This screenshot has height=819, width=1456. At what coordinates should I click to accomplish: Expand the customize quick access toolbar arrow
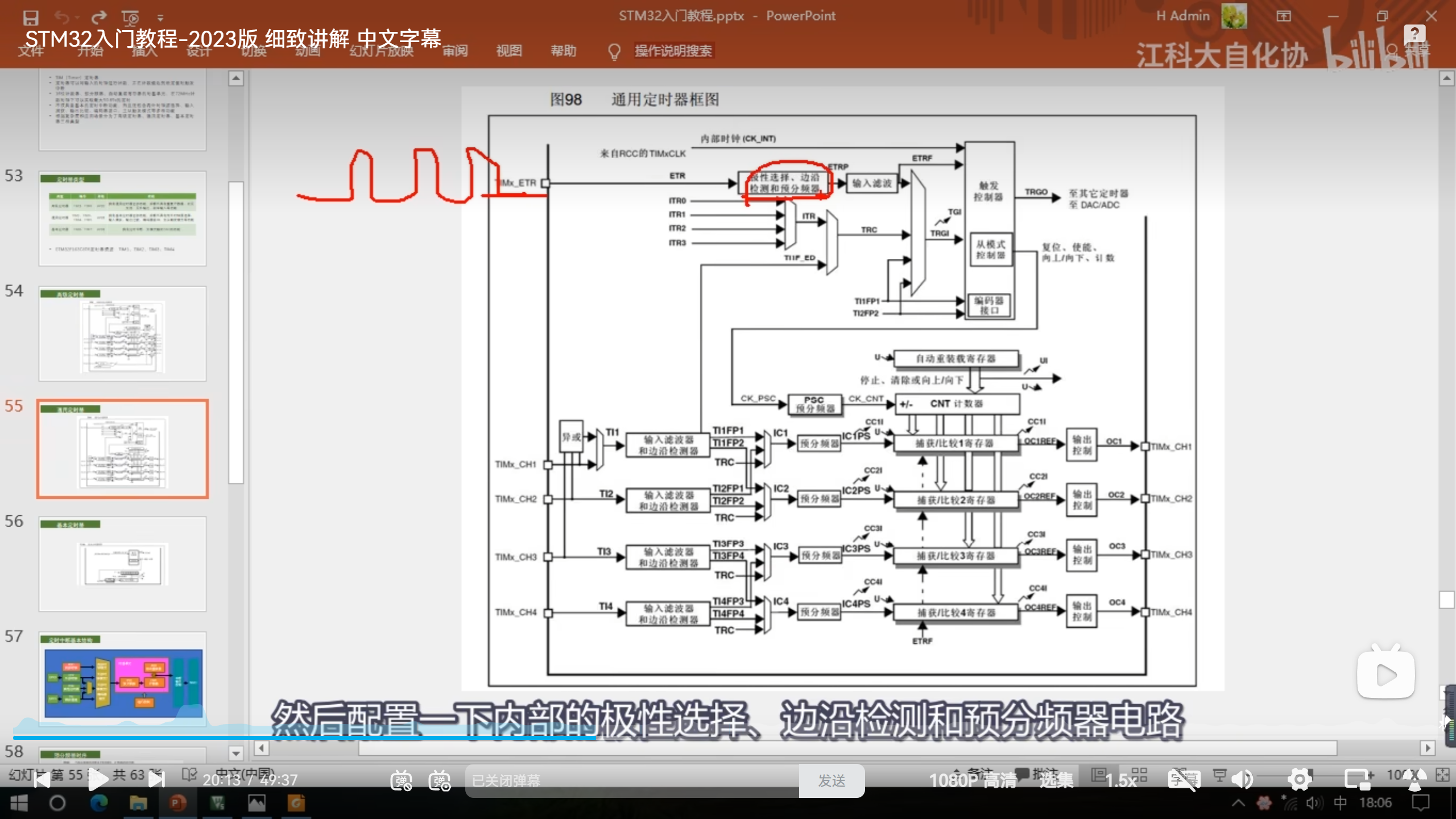coord(160,18)
